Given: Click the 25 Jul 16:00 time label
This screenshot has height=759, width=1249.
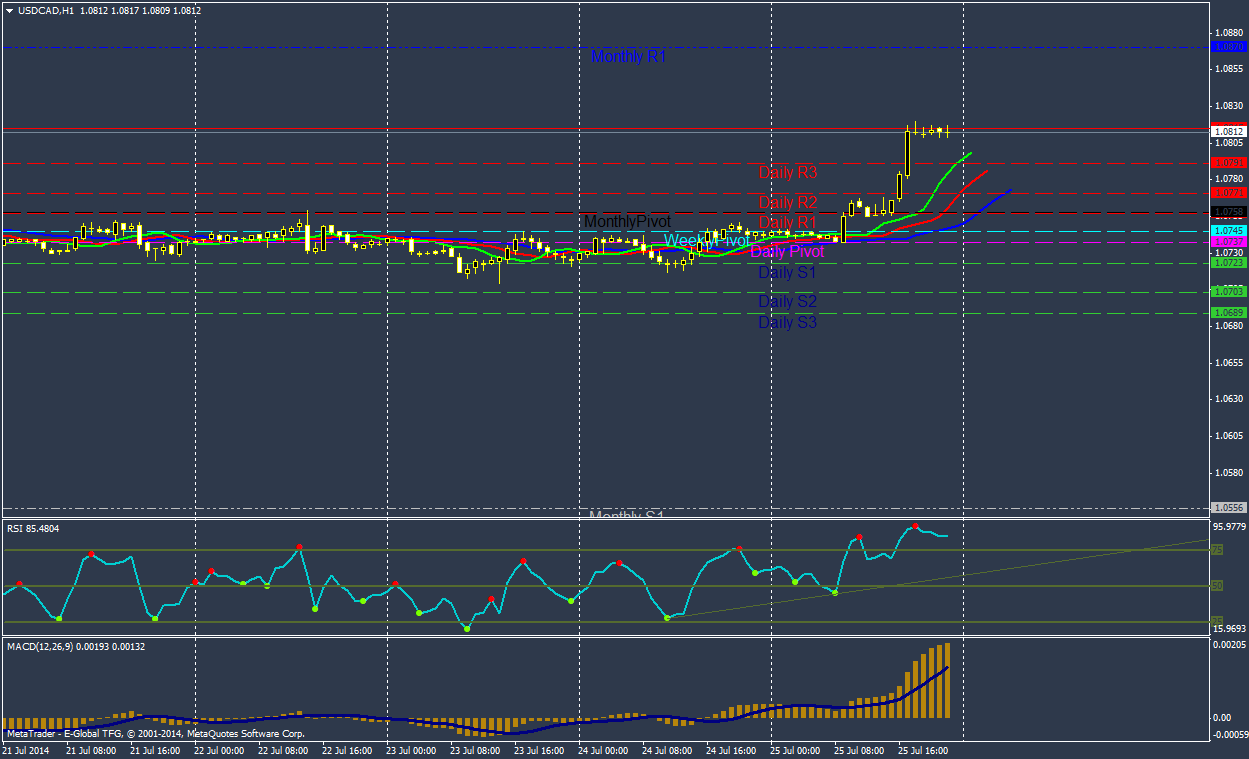Looking at the screenshot, I should 923,749.
